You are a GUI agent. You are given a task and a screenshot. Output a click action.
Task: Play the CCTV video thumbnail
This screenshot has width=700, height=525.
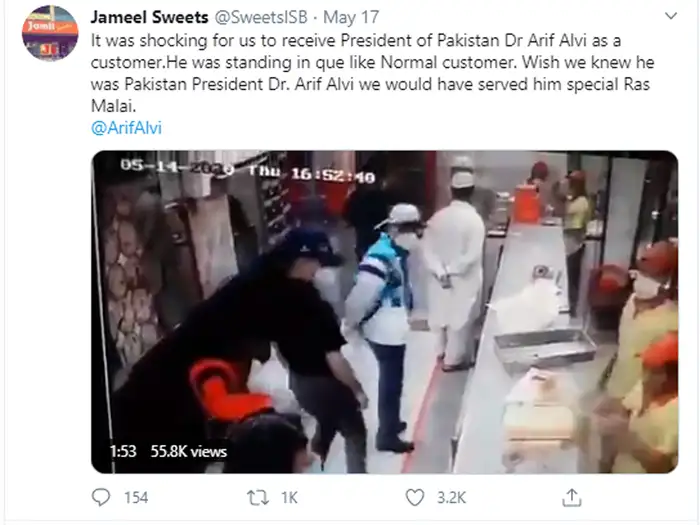point(384,312)
